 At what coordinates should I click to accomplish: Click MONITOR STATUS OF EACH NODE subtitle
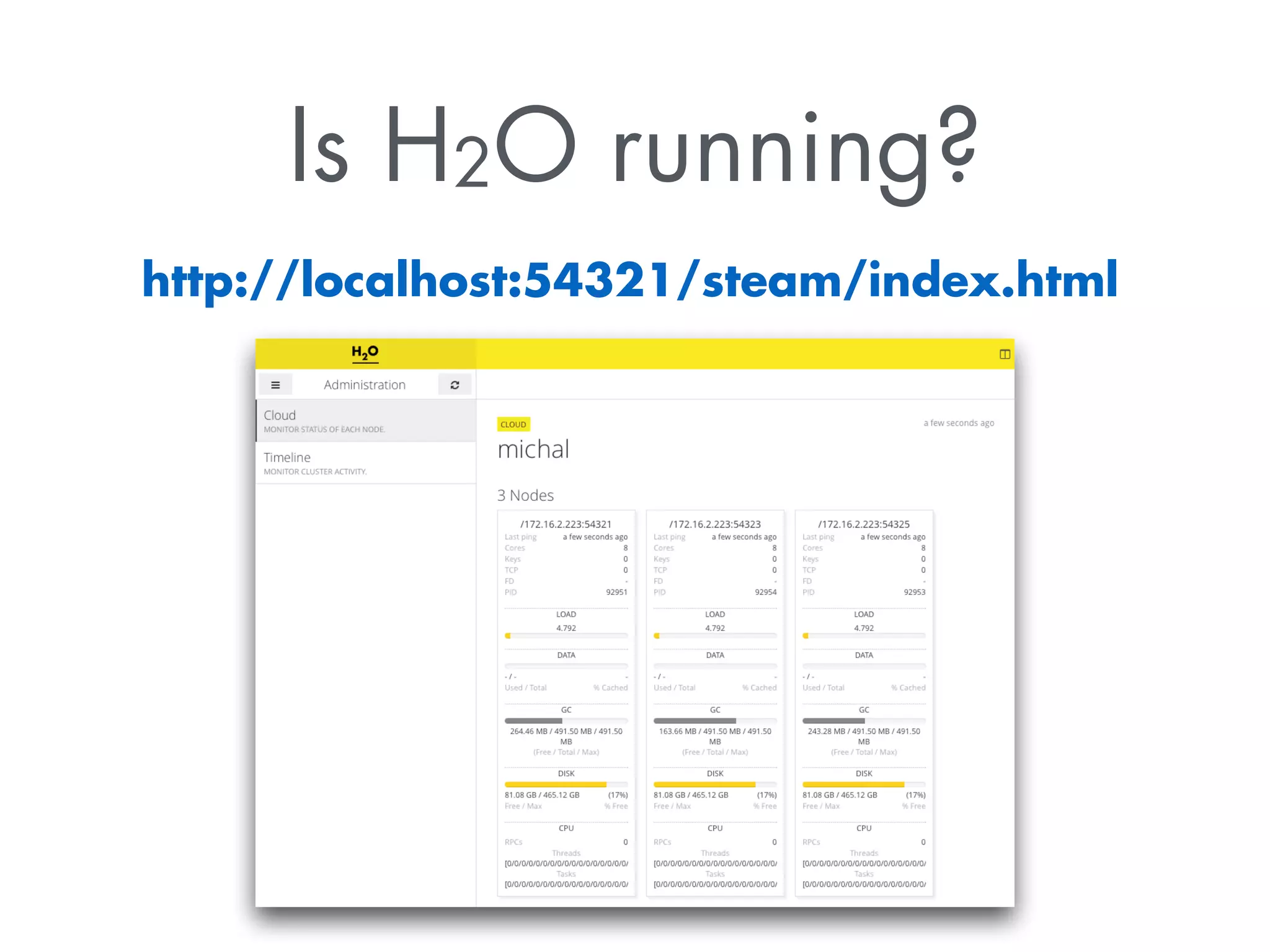point(324,430)
